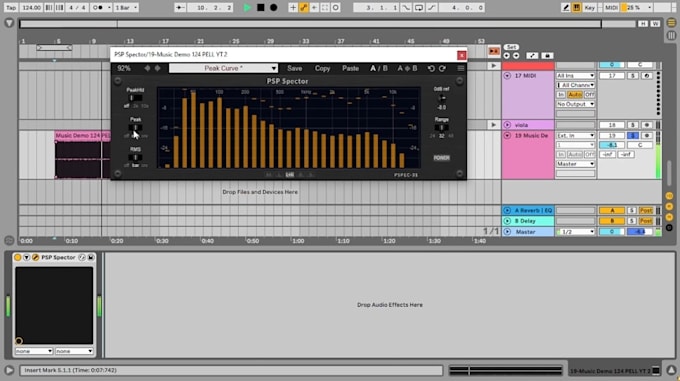Image resolution: width=680 pixels, height=381 pixels.
Task: Click the Punch-In switch icon
Action: click(406, 7)
